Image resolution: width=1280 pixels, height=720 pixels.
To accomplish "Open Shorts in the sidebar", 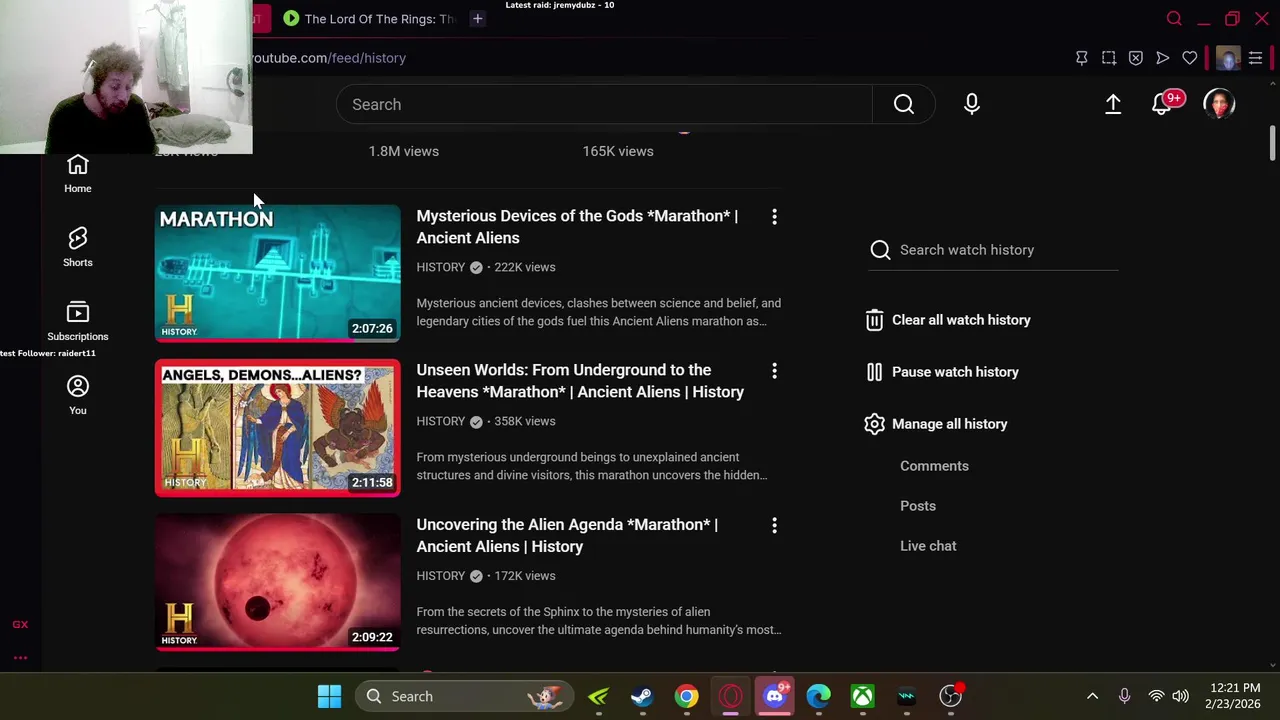I will (x=77, y=247).
